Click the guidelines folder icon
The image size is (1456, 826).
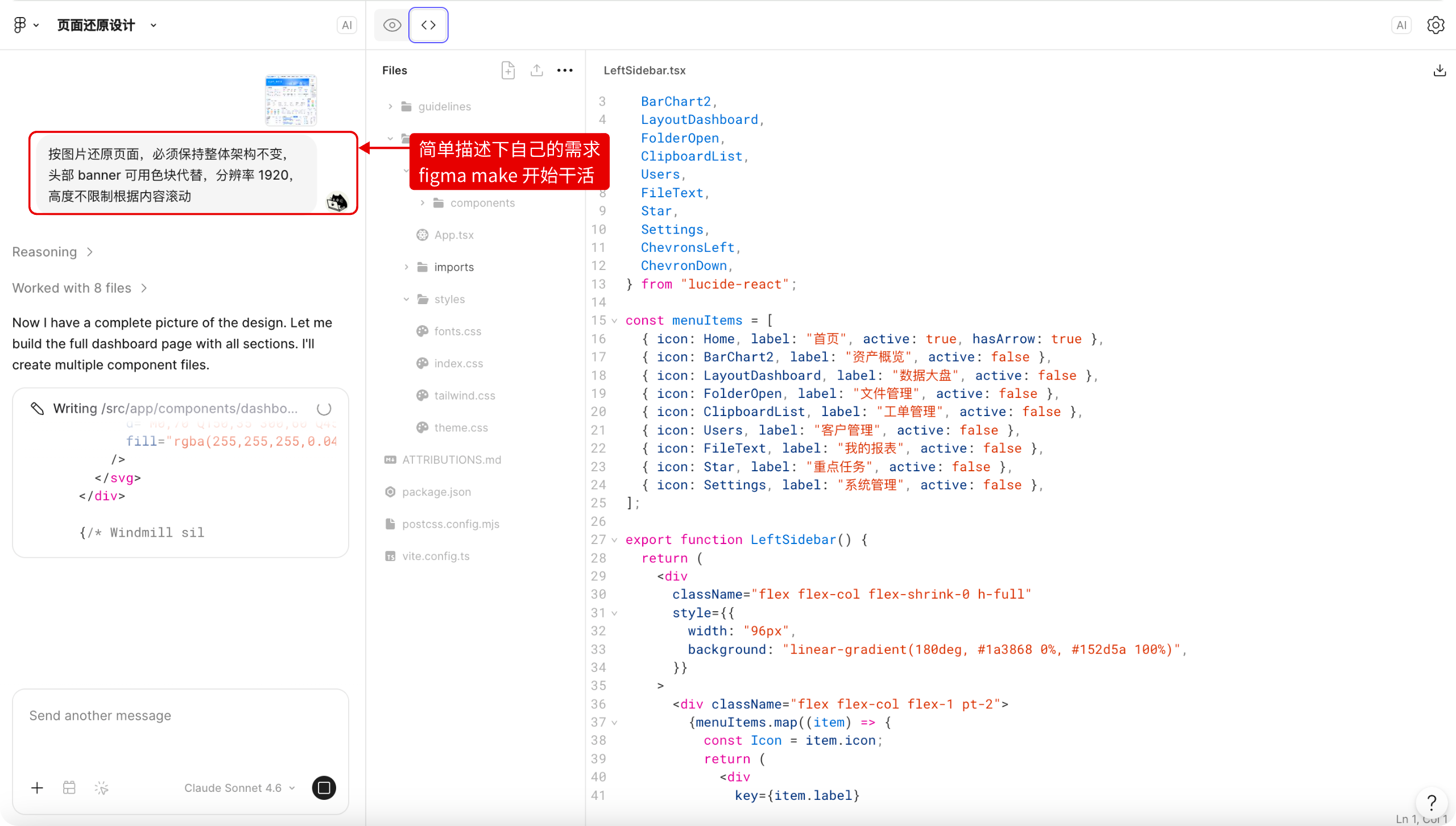[406, 106]
